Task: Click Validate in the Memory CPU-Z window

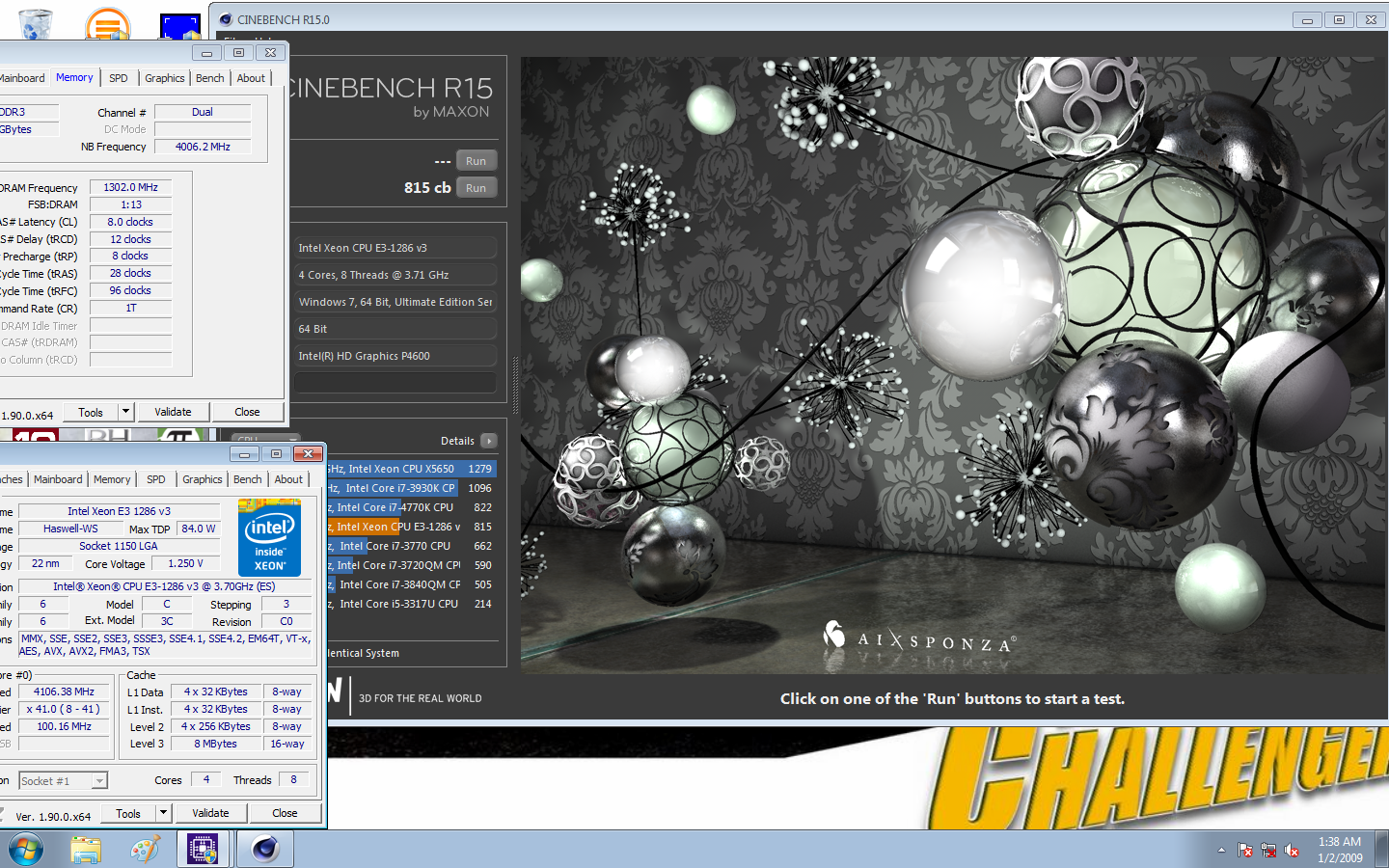Action: (173, 412)
